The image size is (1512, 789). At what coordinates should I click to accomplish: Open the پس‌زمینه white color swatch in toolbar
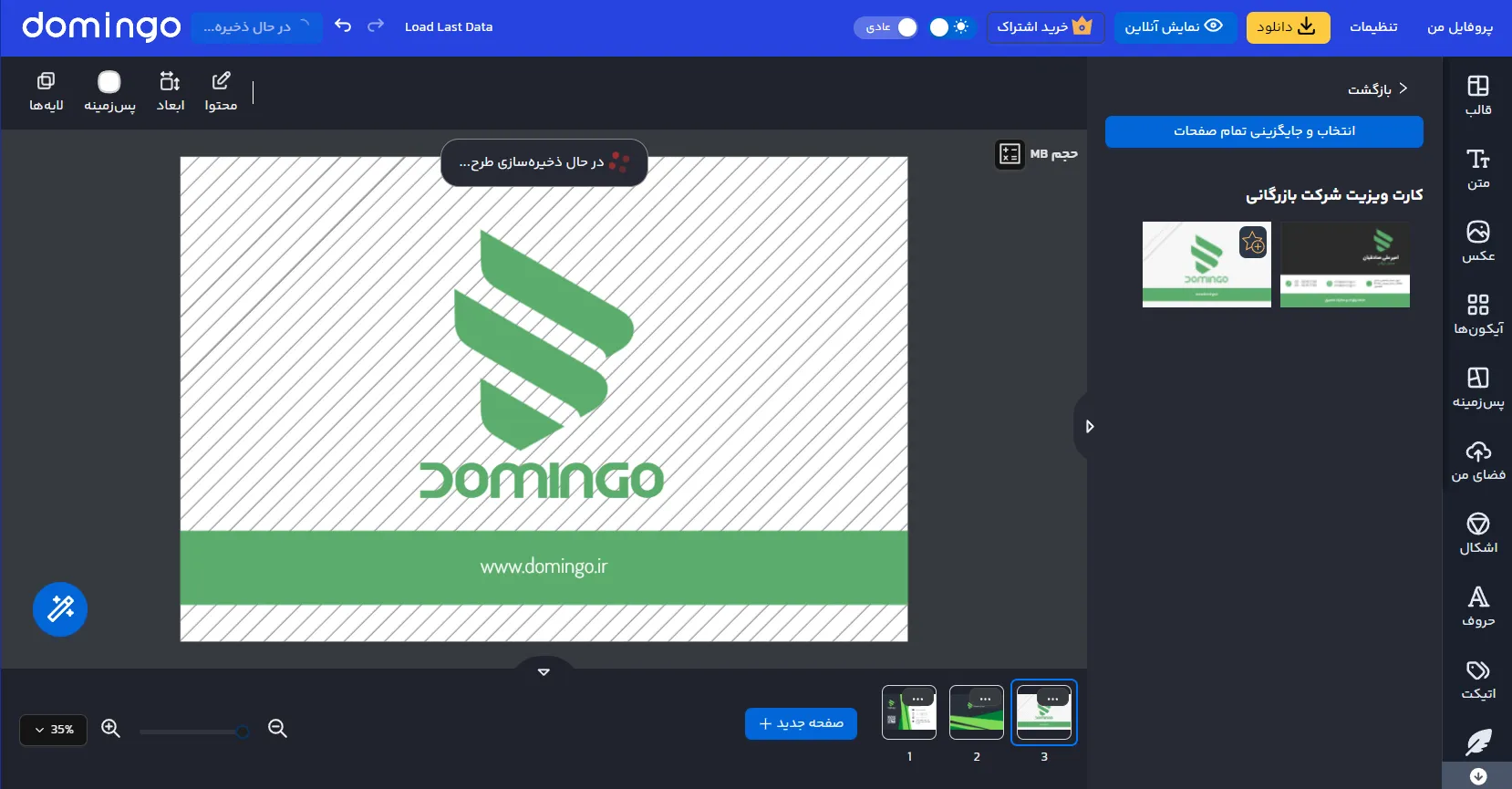(x=109, y=82)
